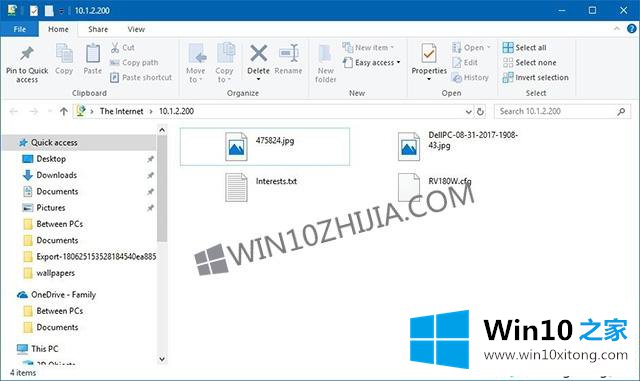Open Customize Quick Access Toolbar dropdown
The height and width of the screenshot is (381, 640).
coord(61,11)
